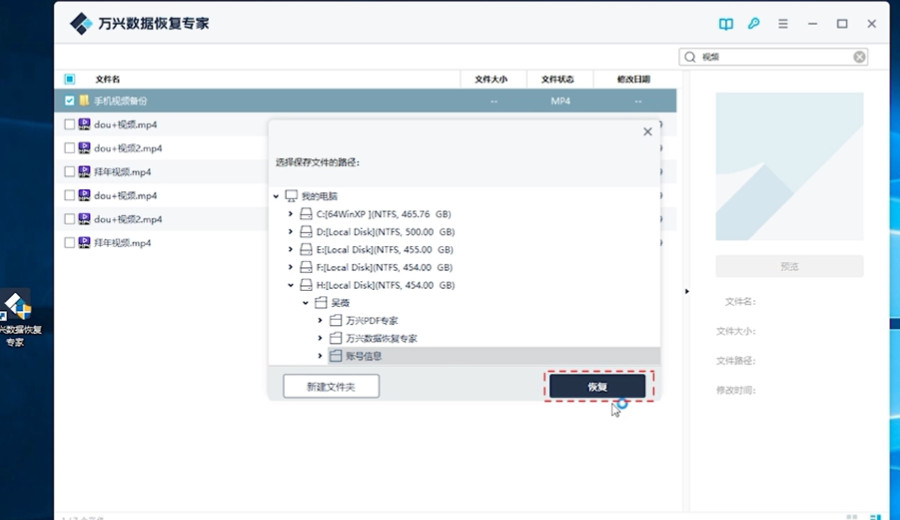
Task: Select the 吴燕 folder label
Action: coord(340,303)
